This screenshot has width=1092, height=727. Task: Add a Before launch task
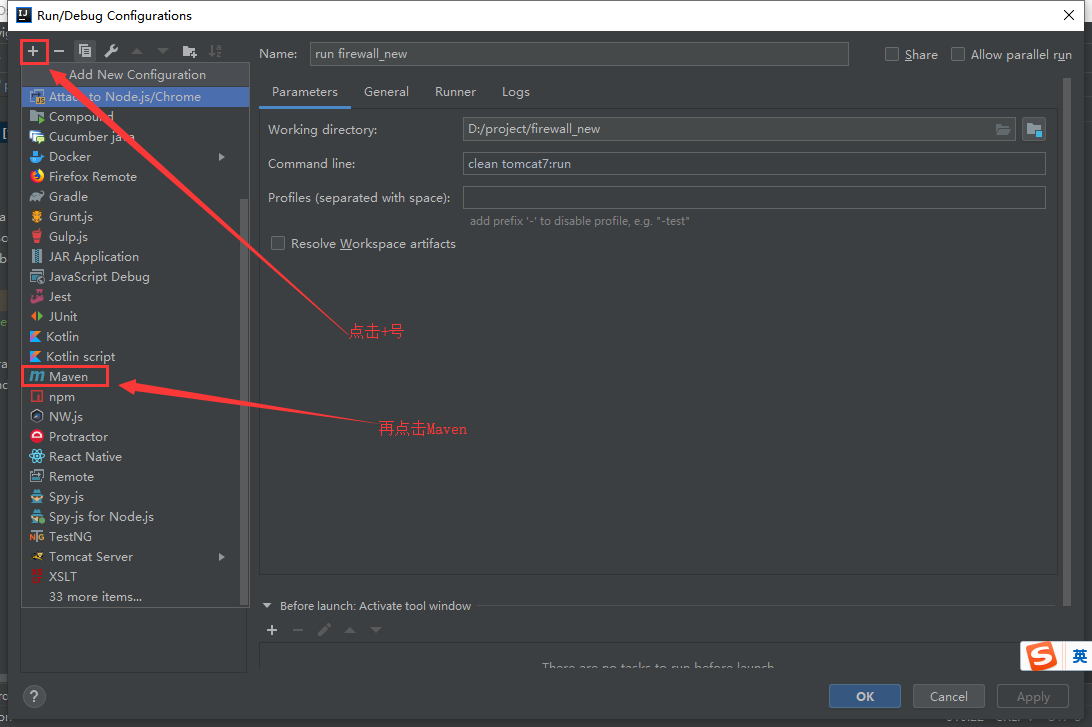pyautogui.click(x=272, y=630)
